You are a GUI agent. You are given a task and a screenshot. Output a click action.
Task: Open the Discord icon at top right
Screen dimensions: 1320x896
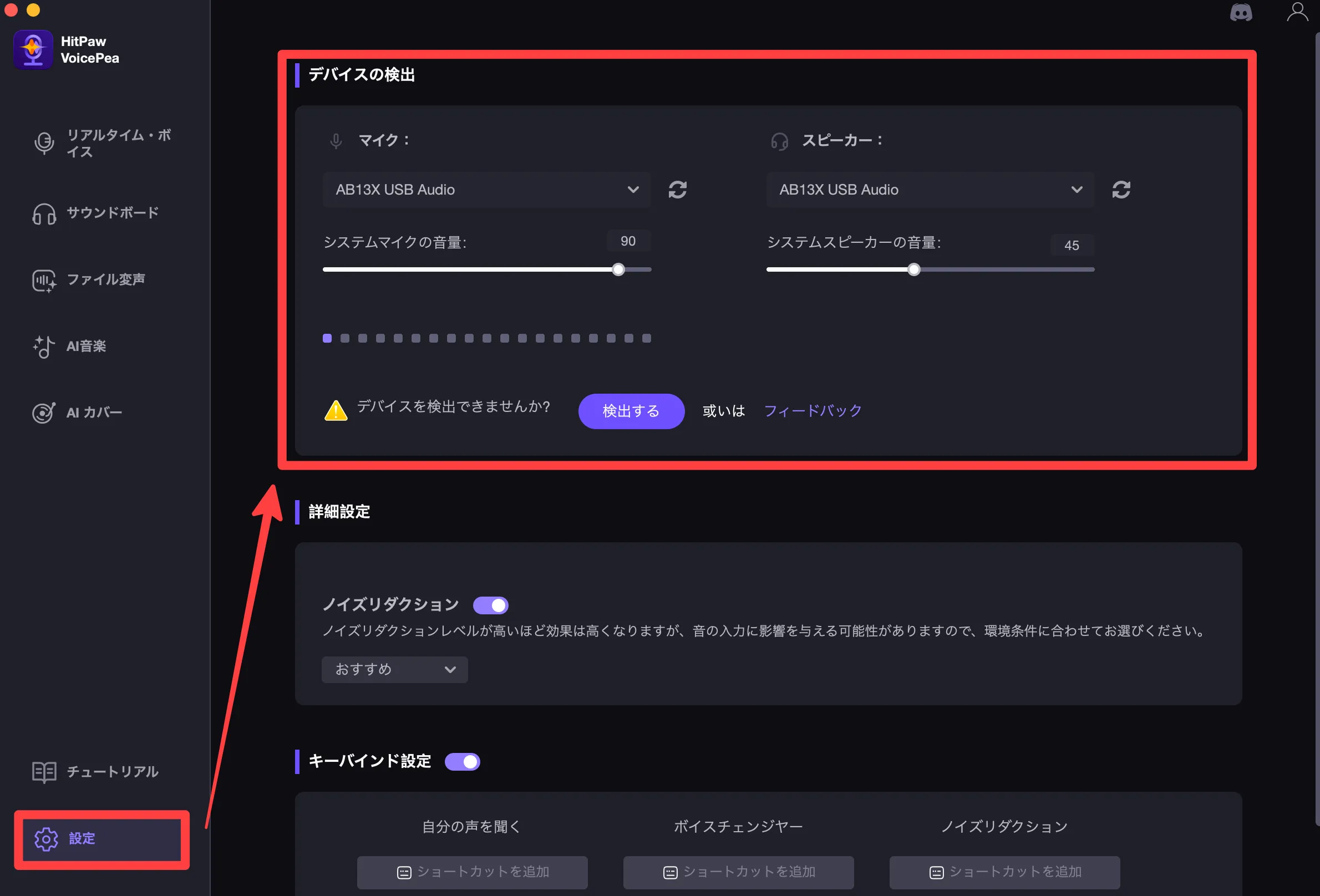point(1241,13)
